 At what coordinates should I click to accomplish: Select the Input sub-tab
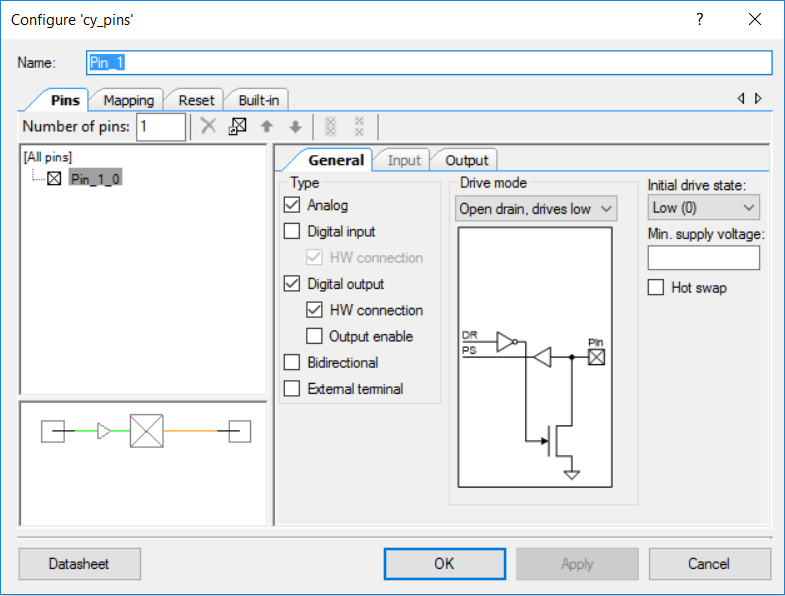[404, 160]
